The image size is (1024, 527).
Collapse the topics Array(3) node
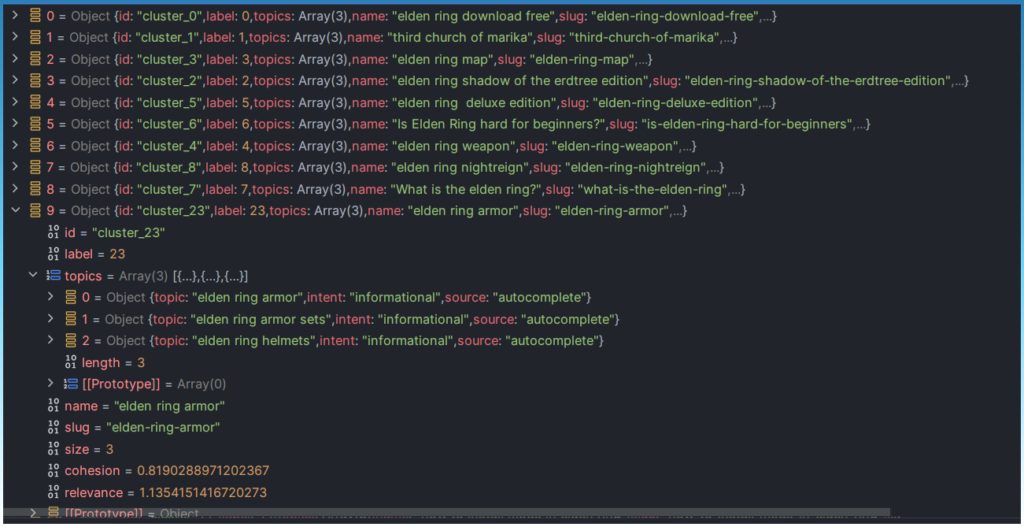click(33, 276)
